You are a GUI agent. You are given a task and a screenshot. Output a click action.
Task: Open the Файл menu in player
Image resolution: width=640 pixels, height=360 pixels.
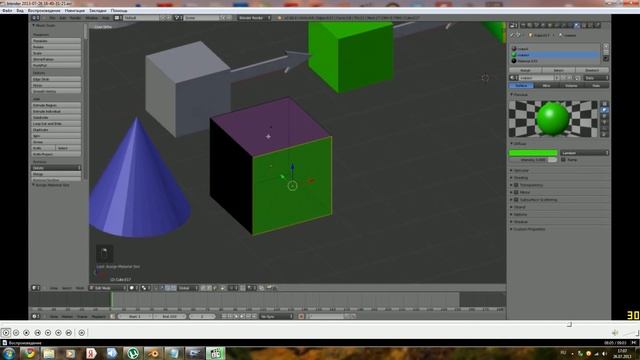pyautogui.click(x=7, y=11)
